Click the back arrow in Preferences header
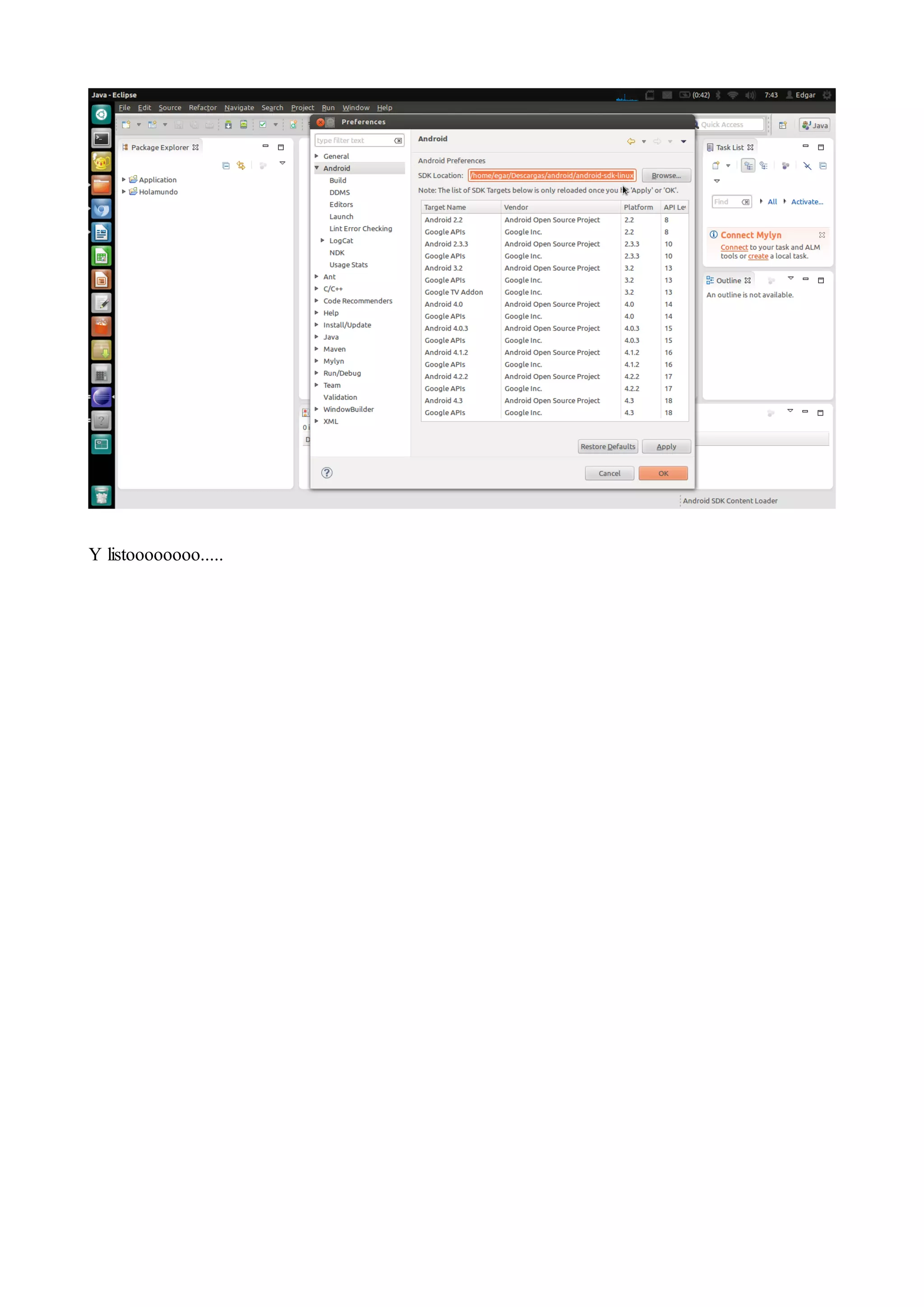 point(631,141)
